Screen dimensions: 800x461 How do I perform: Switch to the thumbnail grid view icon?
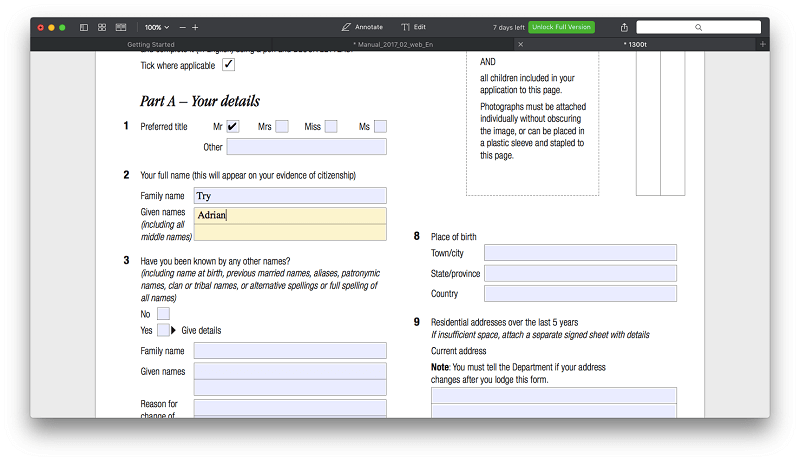click(x=102, y=27)
